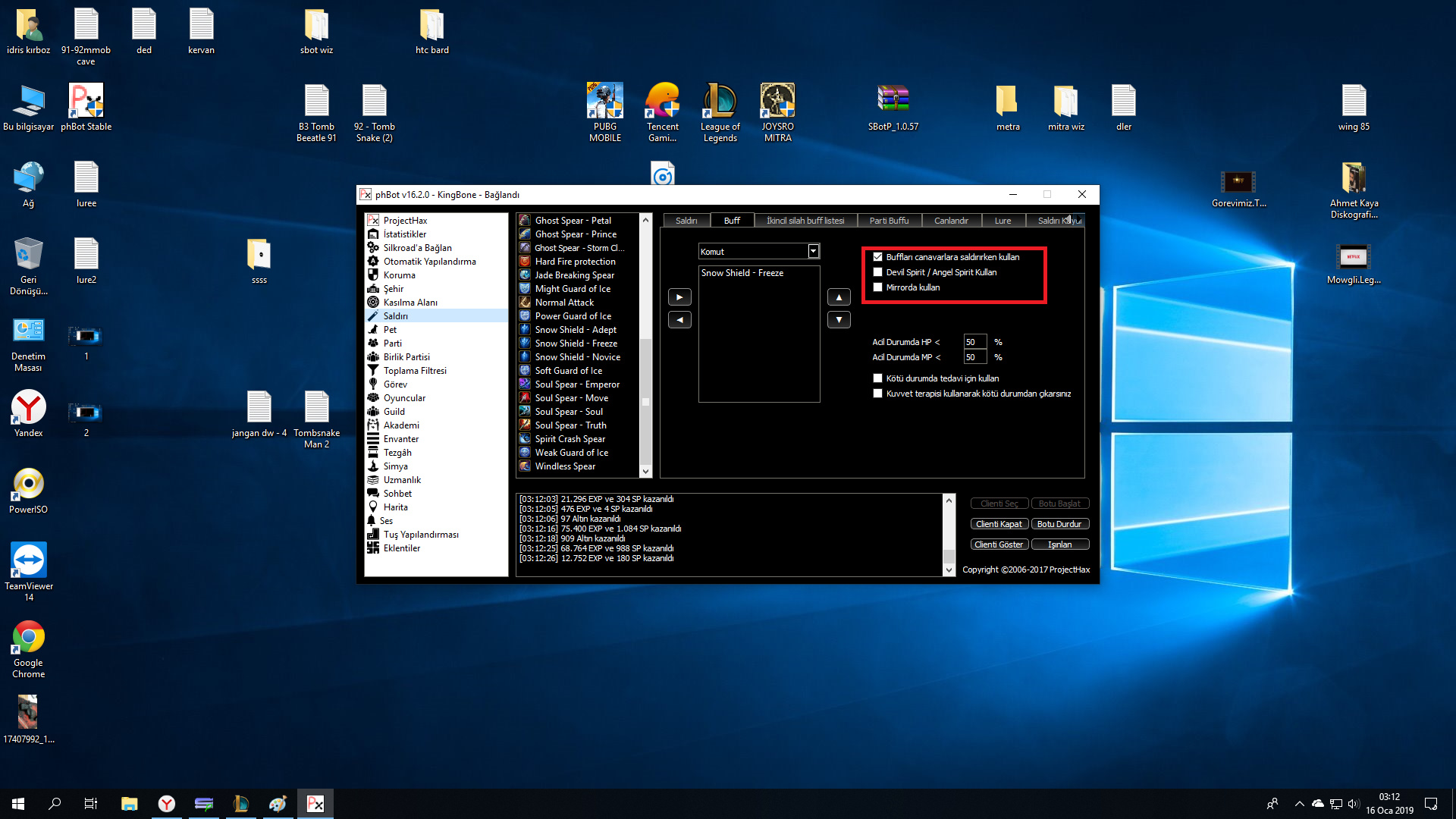The height and width of the screenshot is (819, 1456).
Task: Click the right arrow add-skill button
Action: (x=679, y=297)
